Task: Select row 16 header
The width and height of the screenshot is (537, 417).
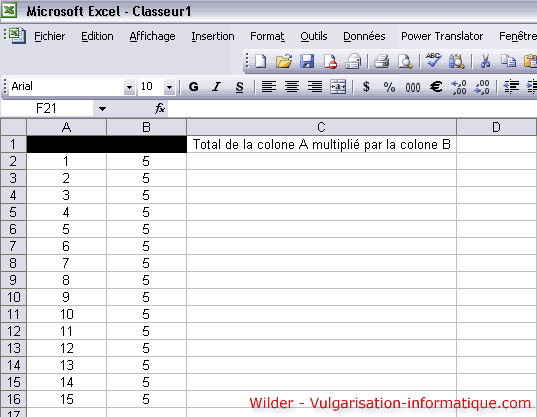Action: pos(13,399)
